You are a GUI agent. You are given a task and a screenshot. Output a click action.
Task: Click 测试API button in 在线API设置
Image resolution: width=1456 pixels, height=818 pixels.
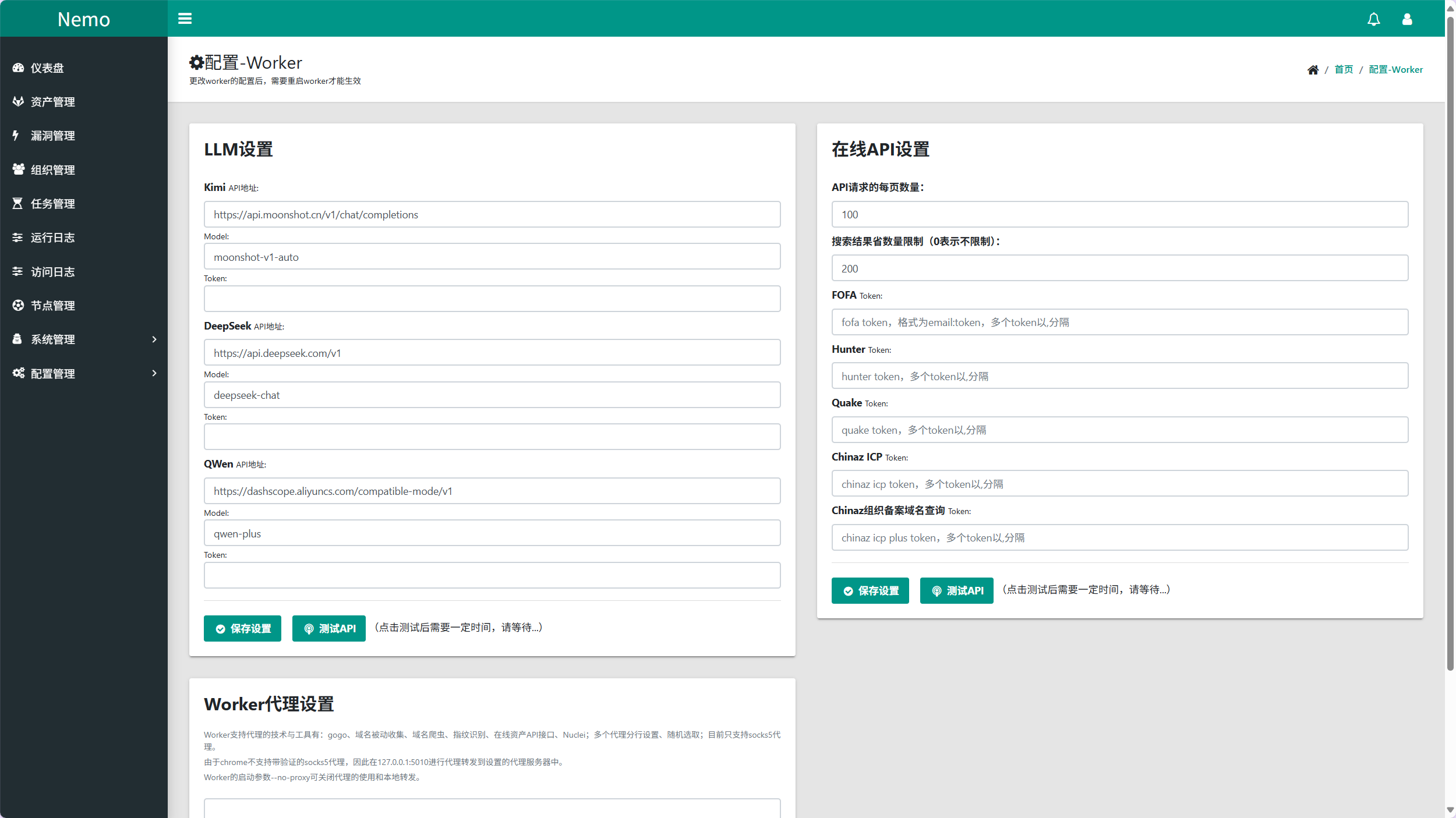[956, 590]
